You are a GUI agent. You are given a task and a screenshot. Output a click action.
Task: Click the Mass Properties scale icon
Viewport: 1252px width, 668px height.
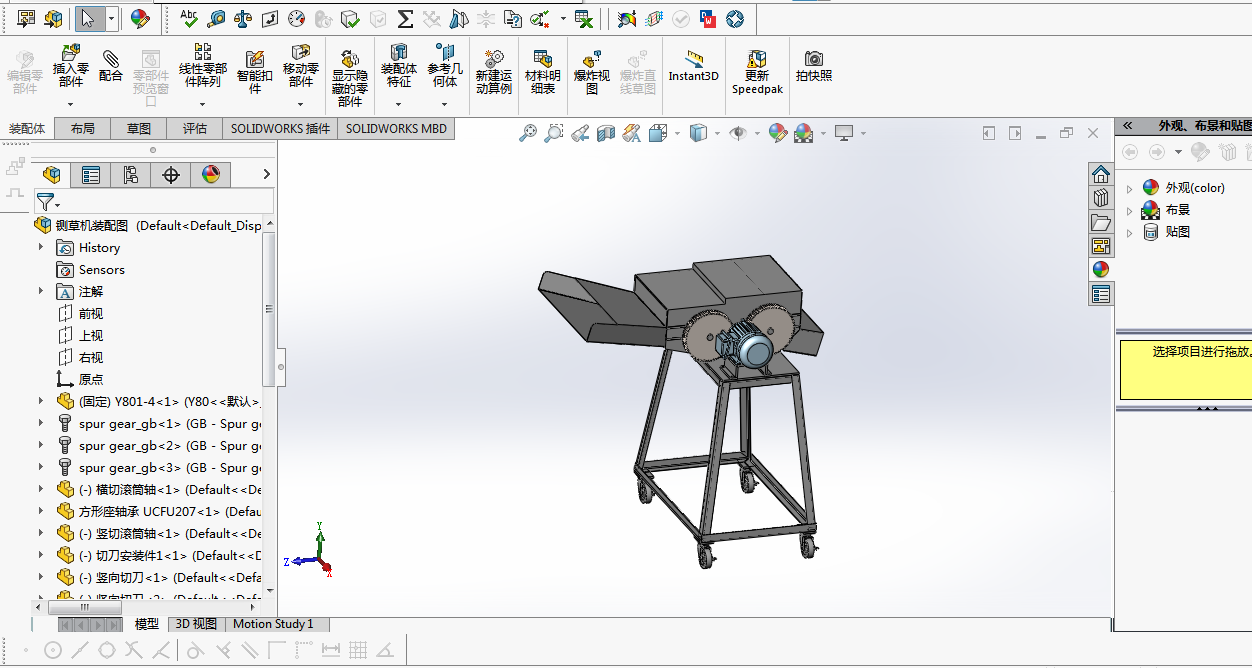click(x=243, y=18)
